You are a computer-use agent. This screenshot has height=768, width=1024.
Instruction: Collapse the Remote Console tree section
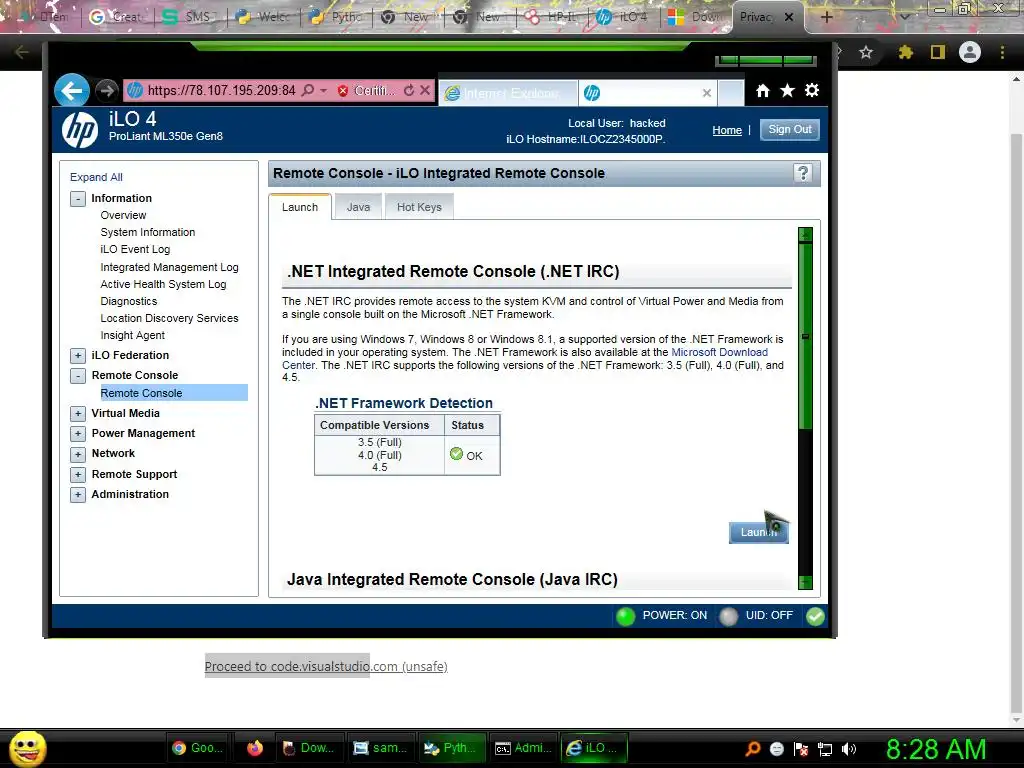click(78, 376)
